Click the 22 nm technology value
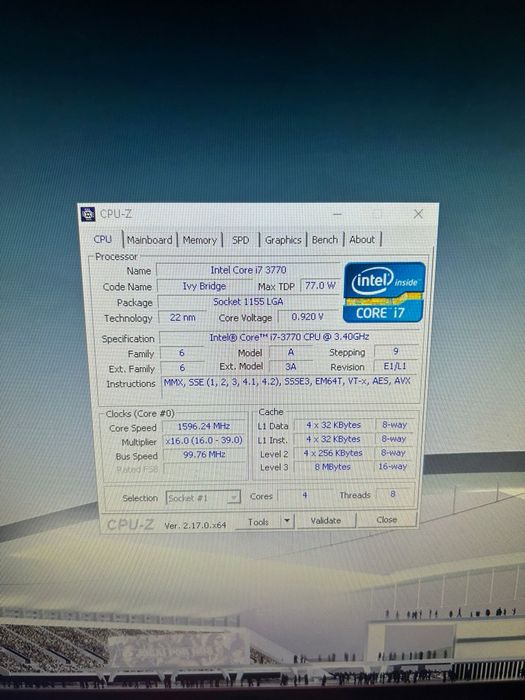Image resolution: width=525 pixels, height=700 pixels. pos(183,318)
